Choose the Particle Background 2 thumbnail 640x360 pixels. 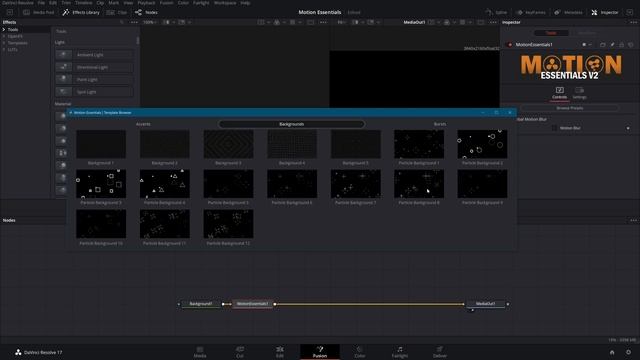click(482, 144)
